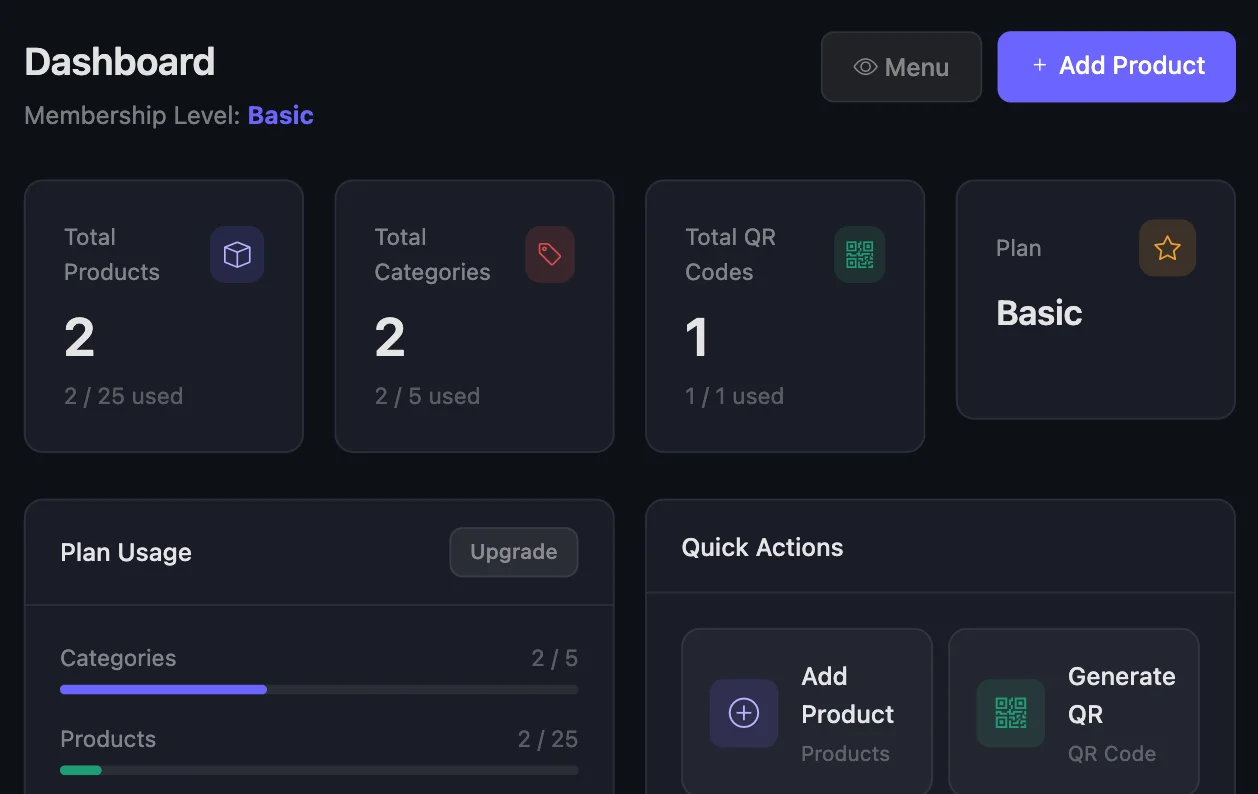Viewport: 1258px width, 794px height.
Task: Open the Generate QR quick action card
Action: pyautogui.click(x=1073, y=713)
